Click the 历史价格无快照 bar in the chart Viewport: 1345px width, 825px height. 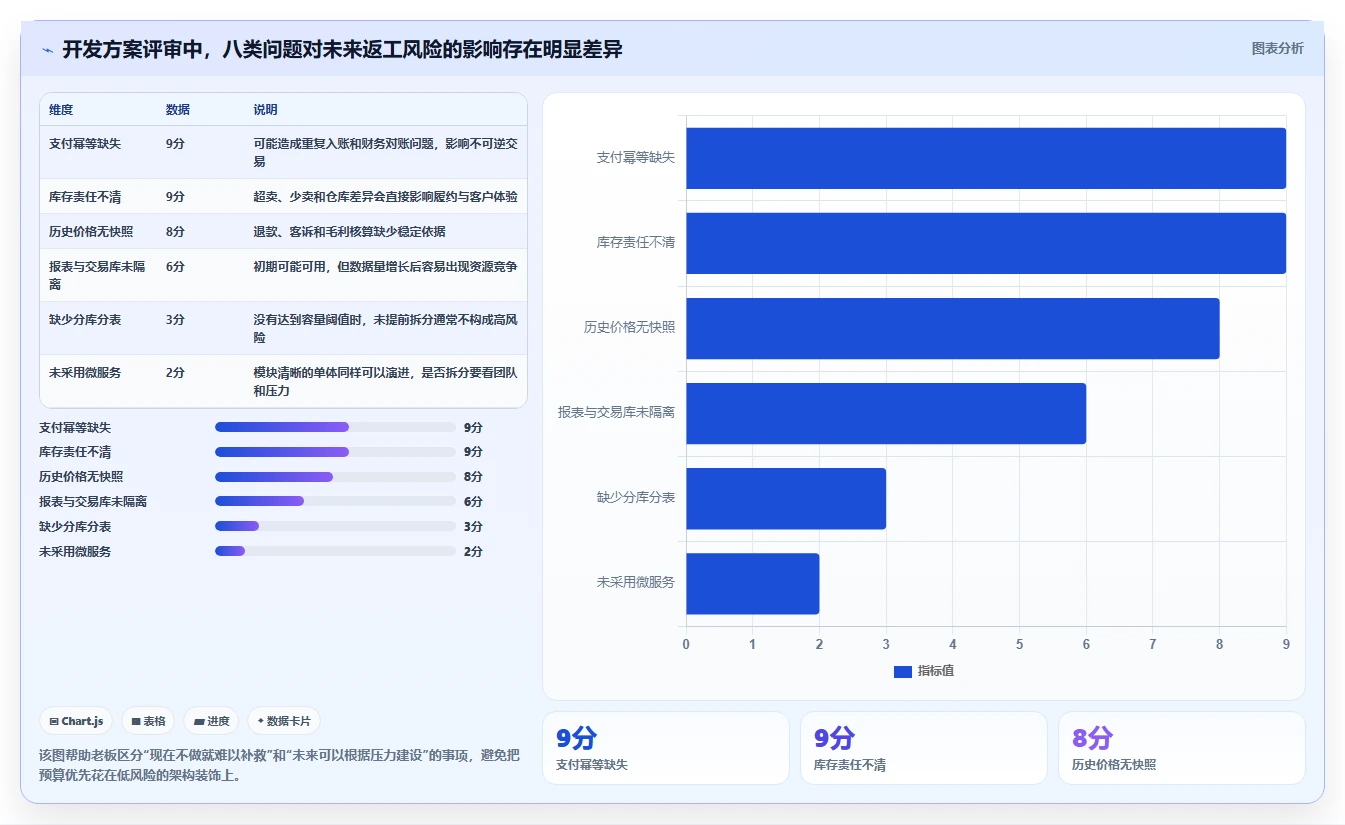[x=953, y=328]
